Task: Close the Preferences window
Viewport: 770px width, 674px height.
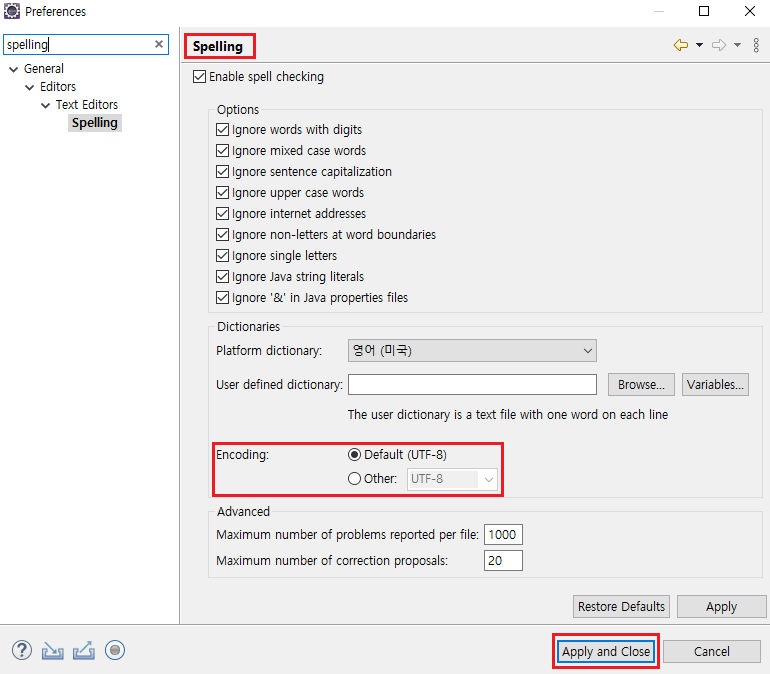Action: pos(750,11)
